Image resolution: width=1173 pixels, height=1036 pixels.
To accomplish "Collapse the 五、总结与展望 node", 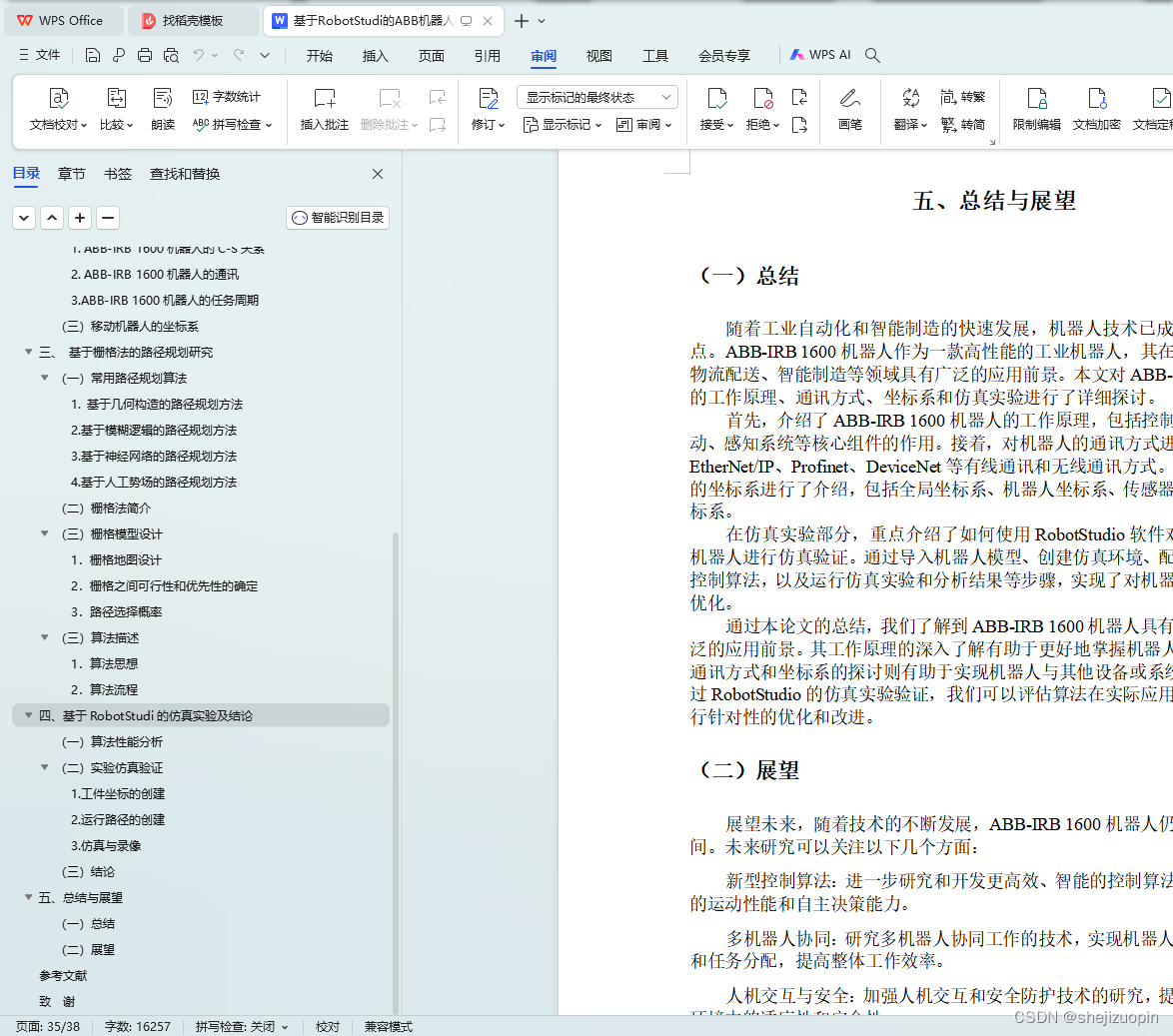I will point(28,897).
